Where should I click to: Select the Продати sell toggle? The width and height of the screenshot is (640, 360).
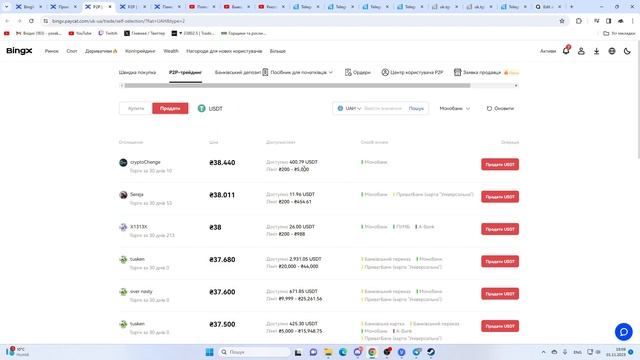170,108
